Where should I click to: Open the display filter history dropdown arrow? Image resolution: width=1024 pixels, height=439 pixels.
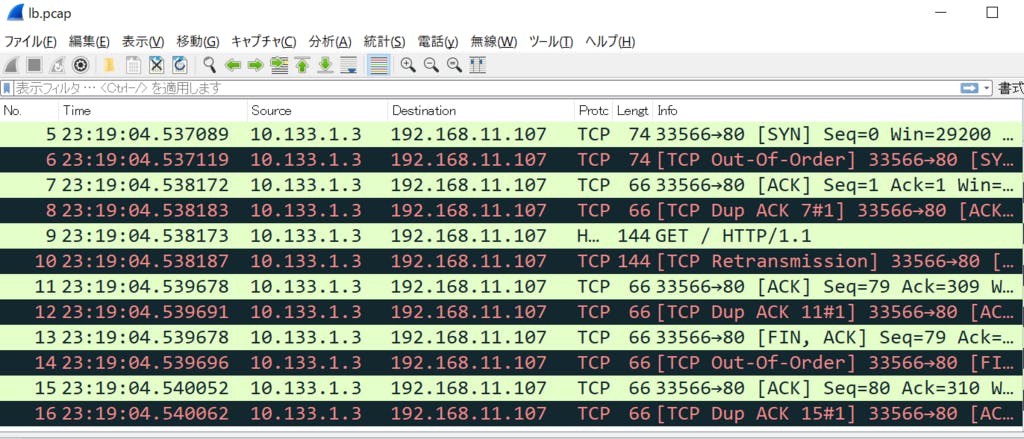988,88
